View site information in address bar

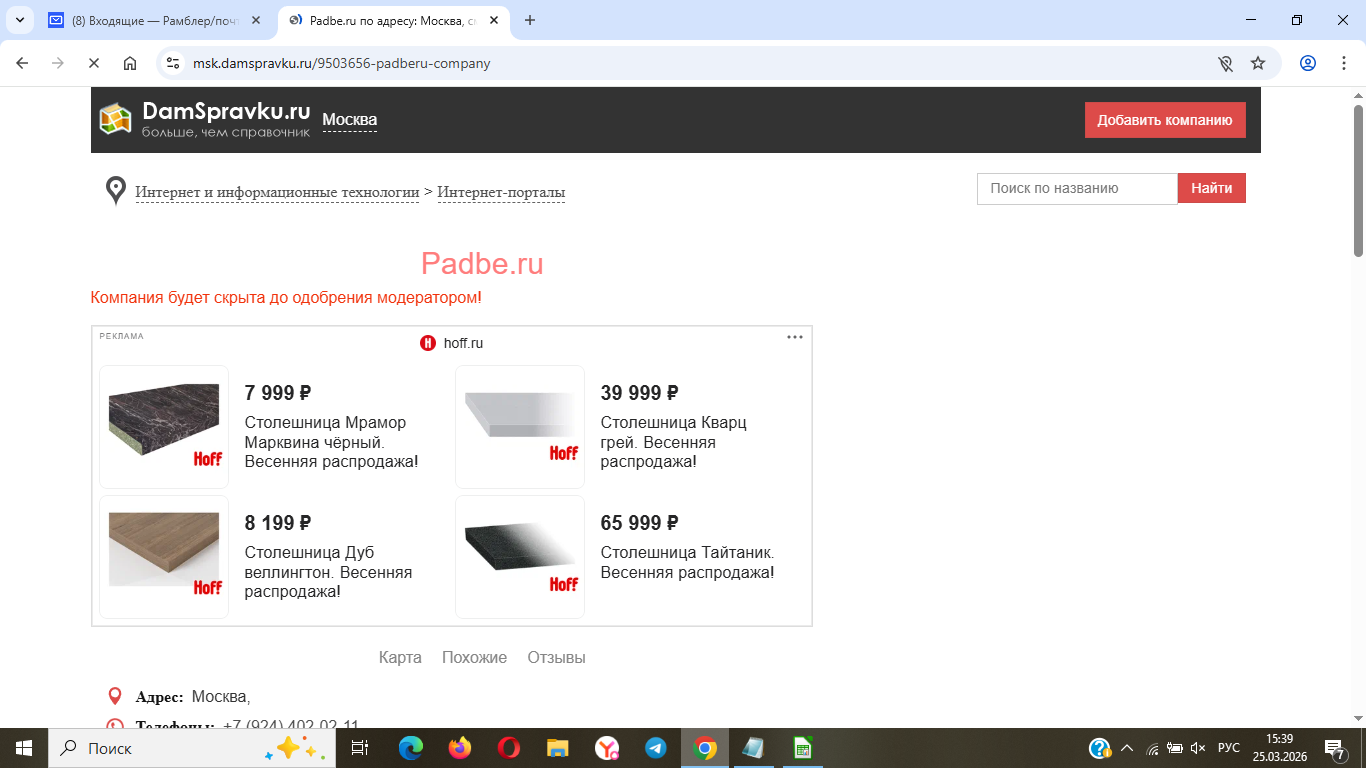point(173,63)
